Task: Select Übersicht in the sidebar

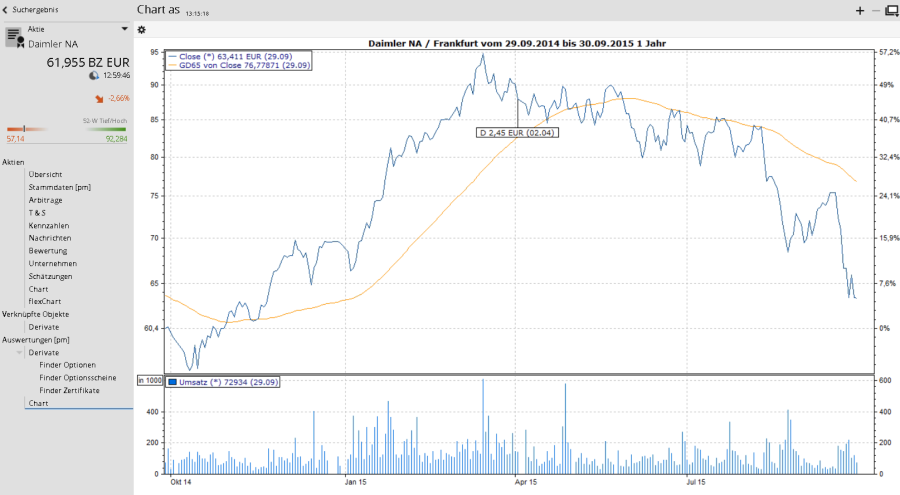Action: pyautogui.click(x=45, y=174)
